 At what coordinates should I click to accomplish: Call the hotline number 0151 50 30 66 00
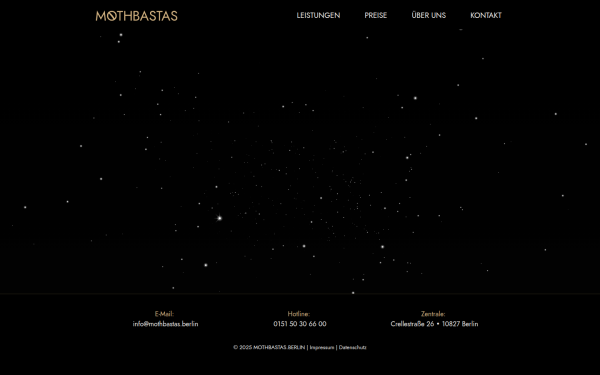pyautogui.click(x=300, y=324)
